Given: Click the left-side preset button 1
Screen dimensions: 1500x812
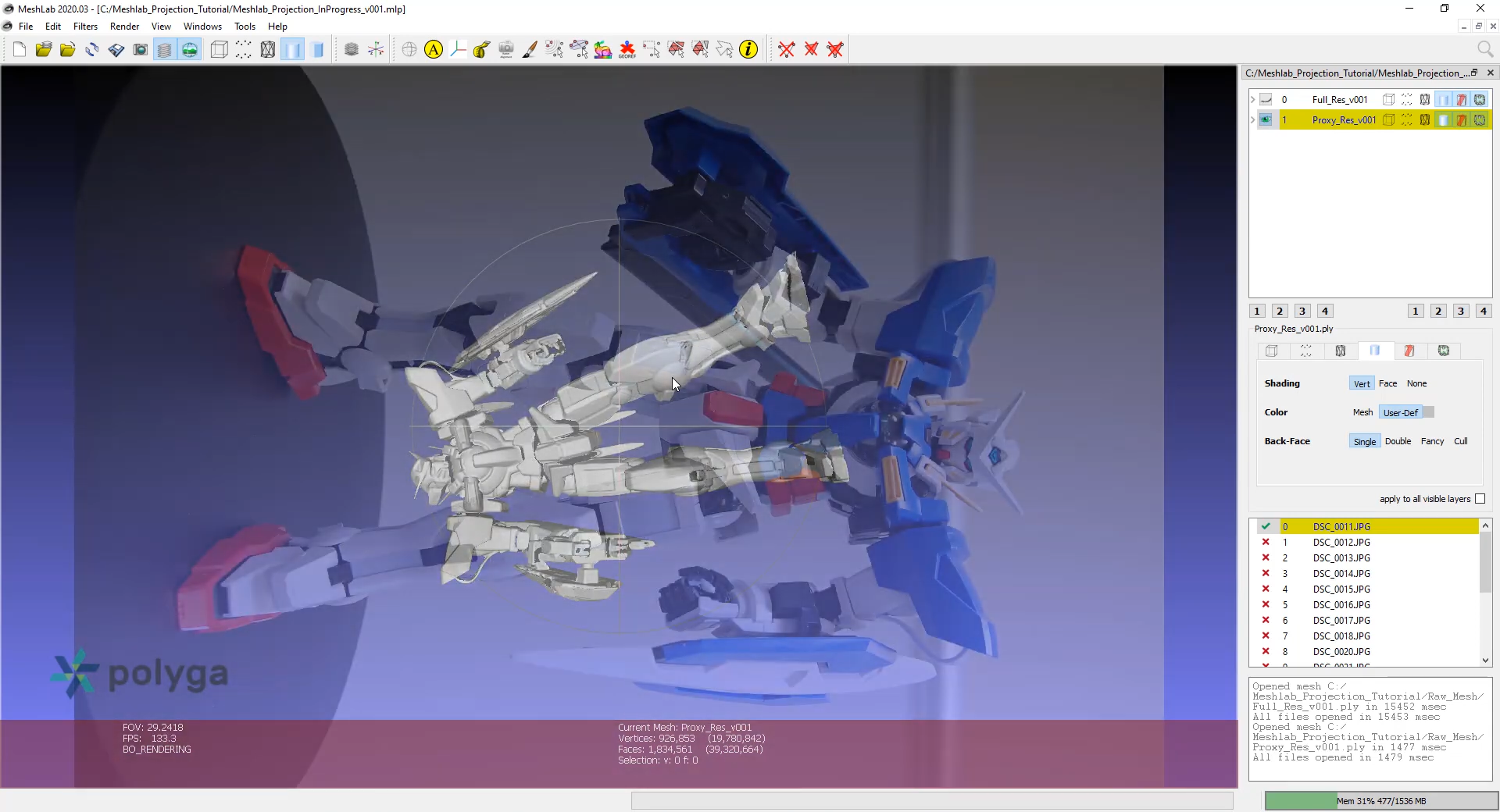Looking at the screenshot, I should 1257,311.
